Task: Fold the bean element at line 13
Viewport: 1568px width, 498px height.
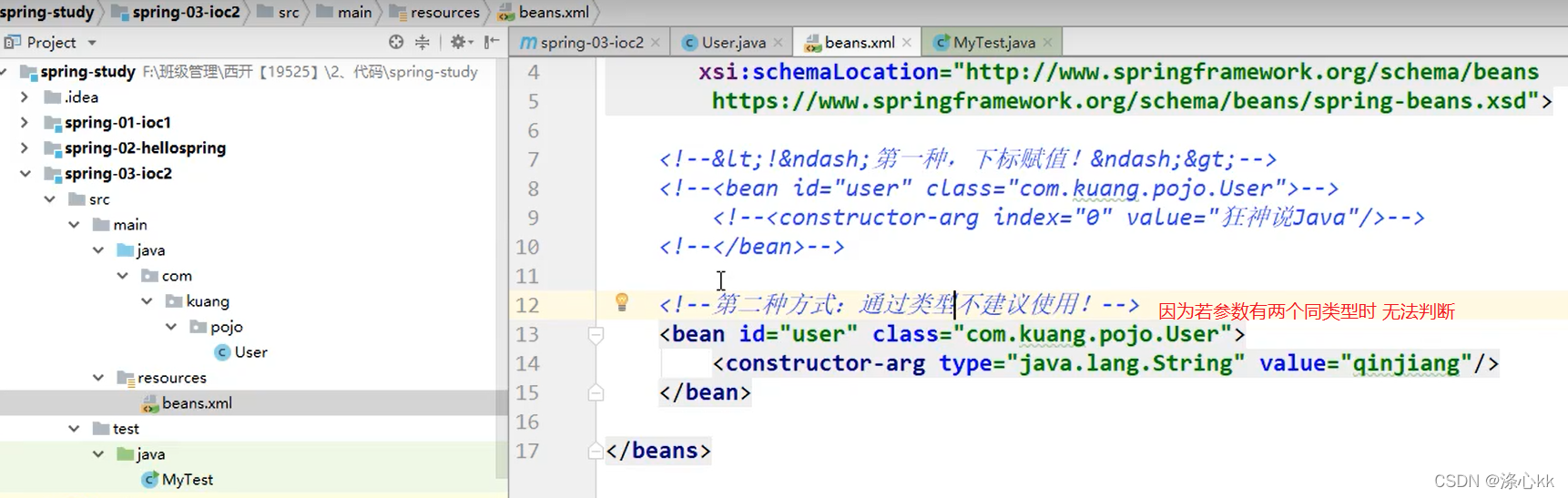Action: click(596, 334)
